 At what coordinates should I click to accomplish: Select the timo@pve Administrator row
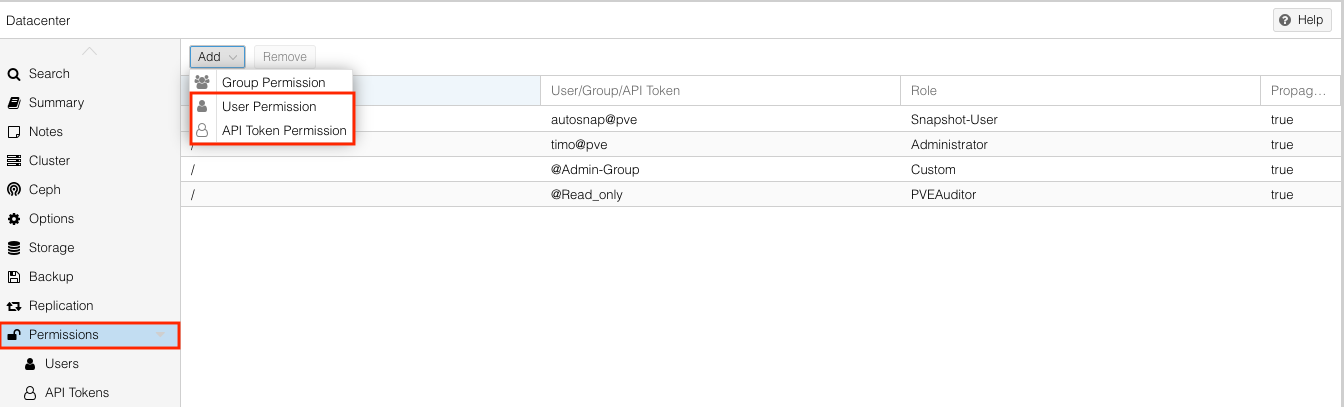click(x=760, y=145)
